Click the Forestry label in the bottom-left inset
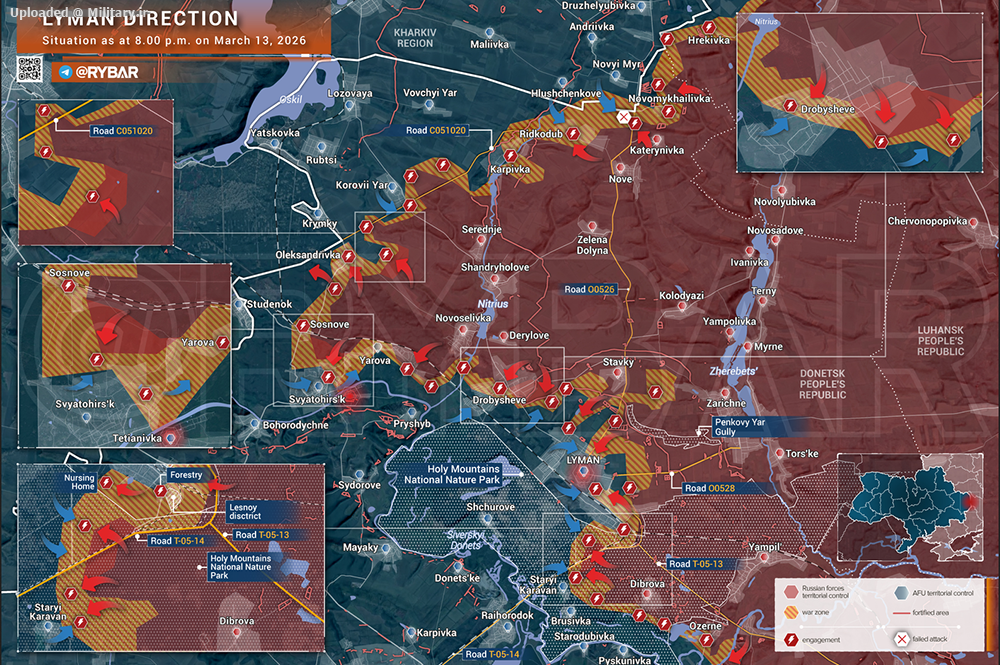Viewport: 1000px width, 665px height. point(186,475)
